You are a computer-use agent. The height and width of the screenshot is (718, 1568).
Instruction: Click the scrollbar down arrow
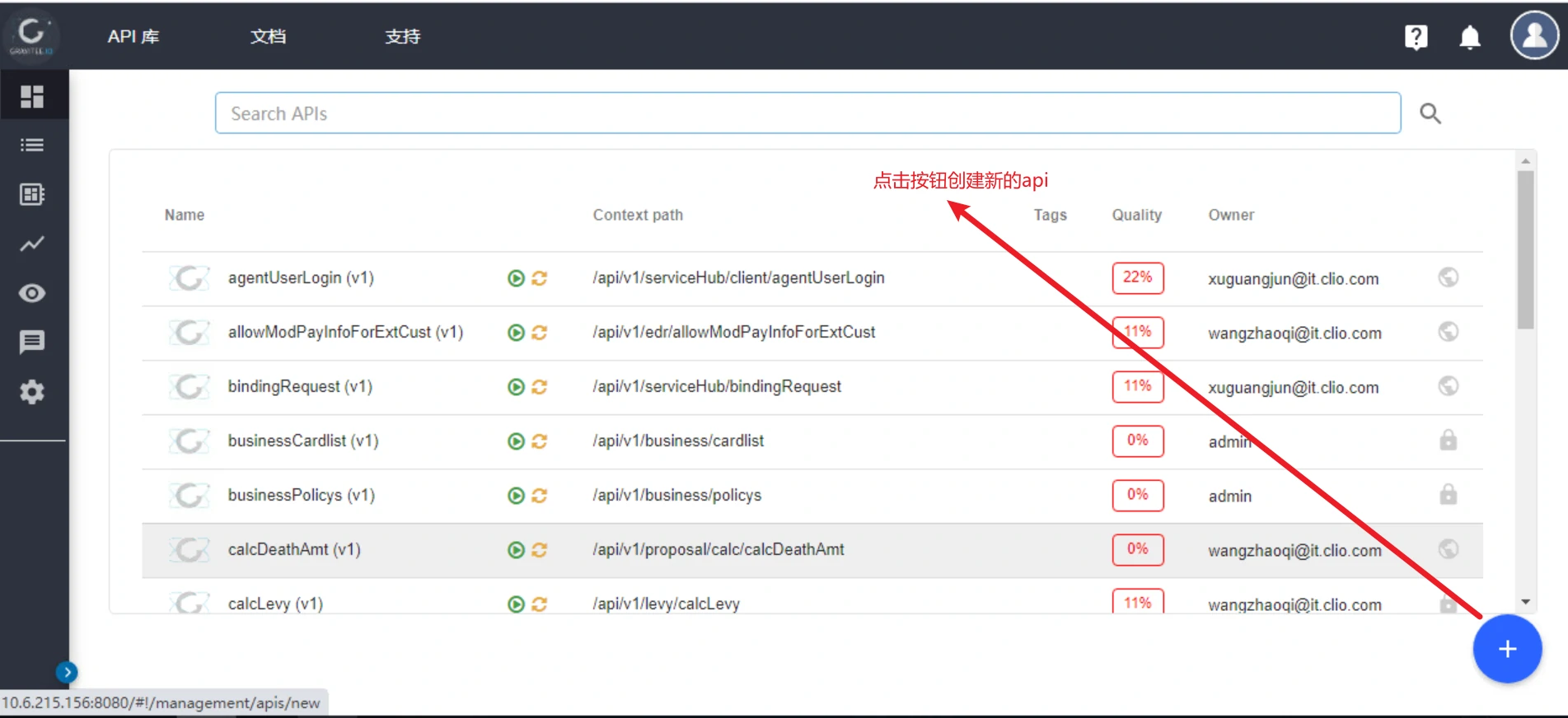[x=1525, y=602]
